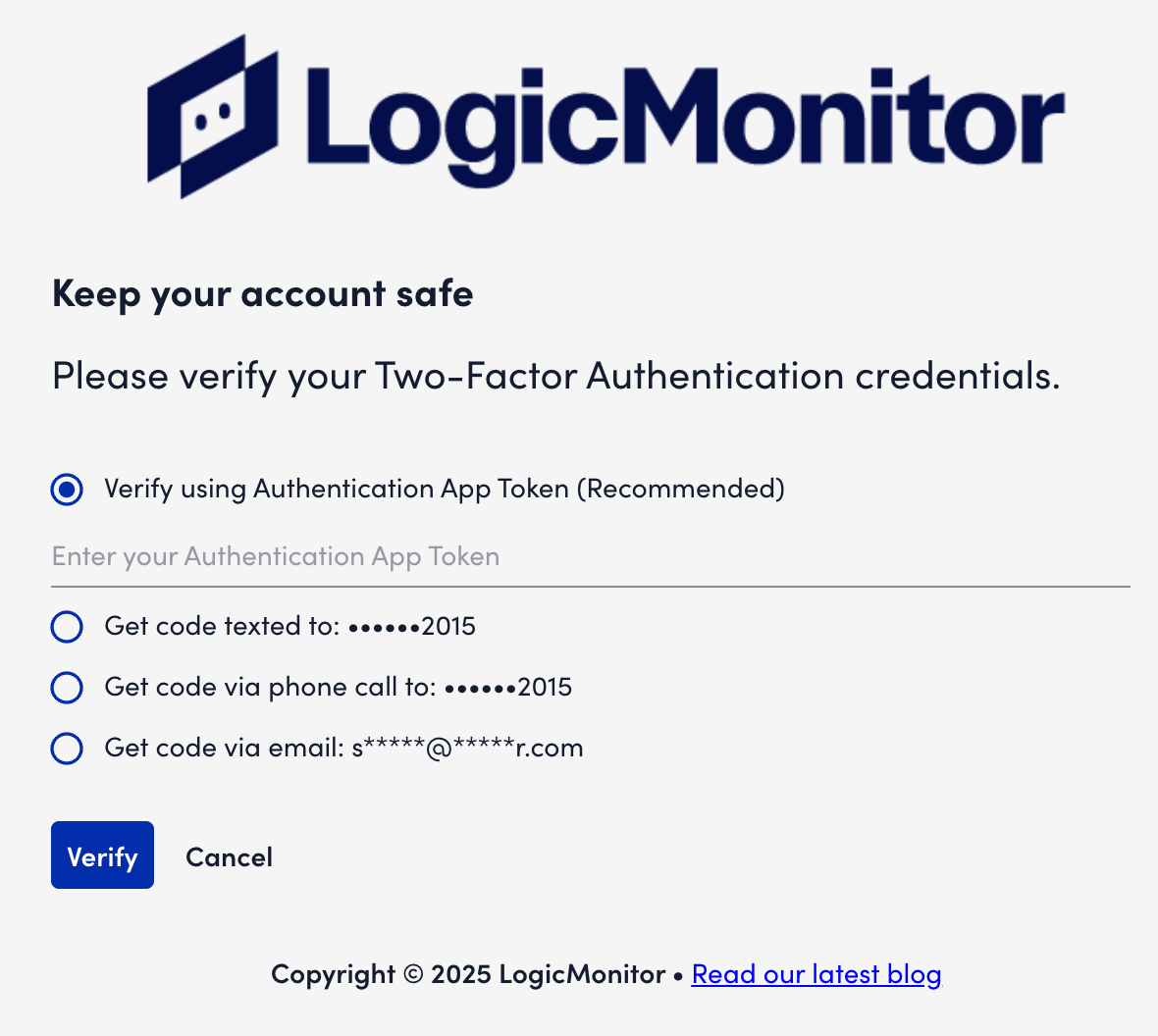Click the Two-Factor Authentication instructions text
The width and height of the screenshot is (1158, 1036).
click(x=555, y=375)
